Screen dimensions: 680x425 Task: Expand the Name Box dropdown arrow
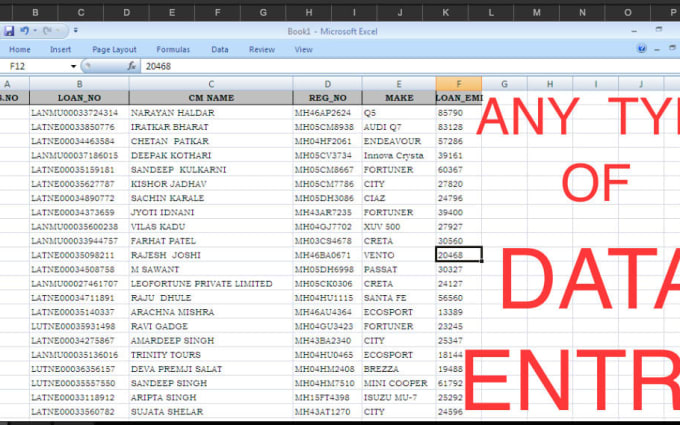[x=73, y=66]
